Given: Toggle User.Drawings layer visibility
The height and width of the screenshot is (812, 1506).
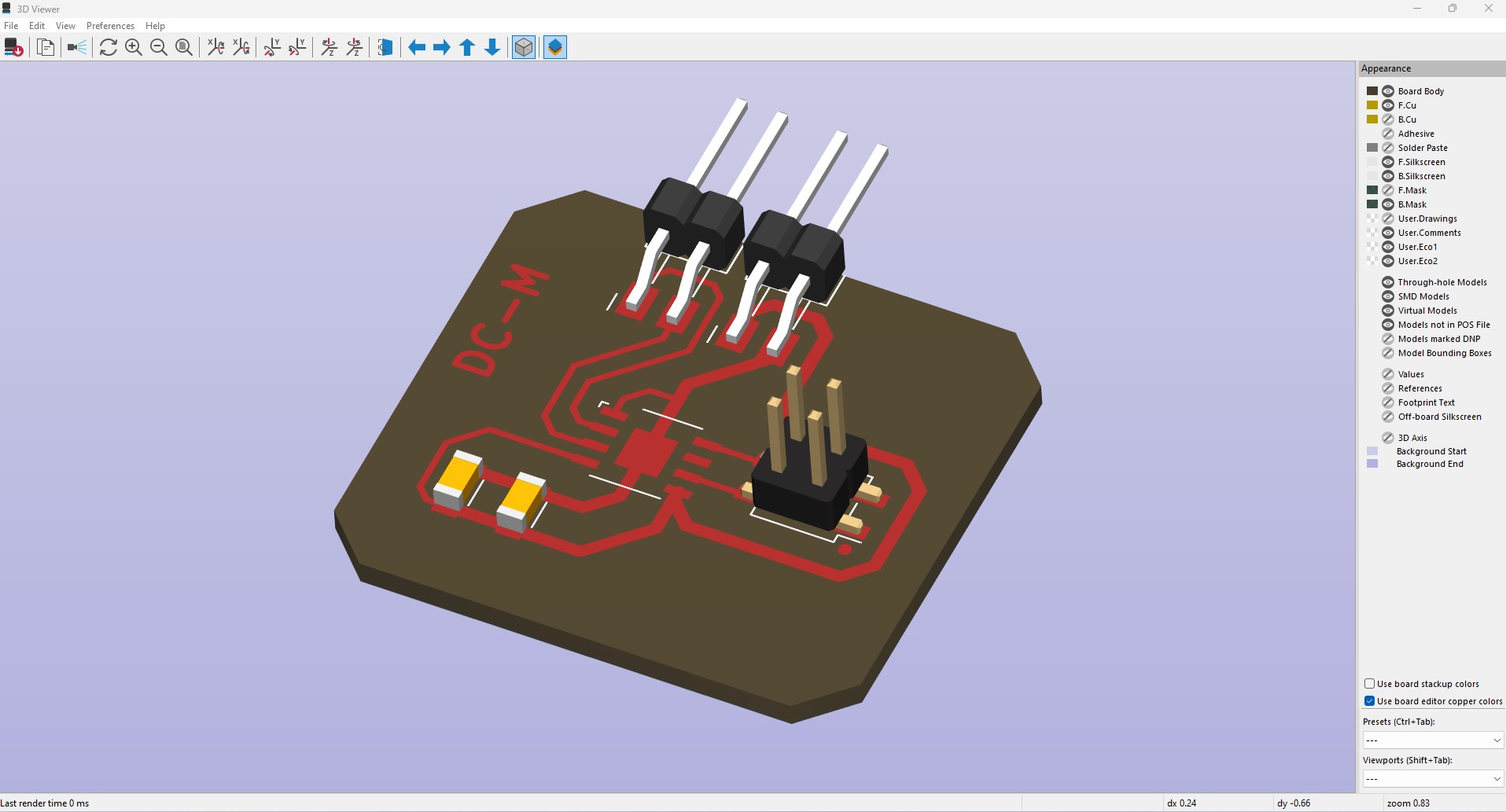Looking at the screenshot, I should pos(1388,219).
